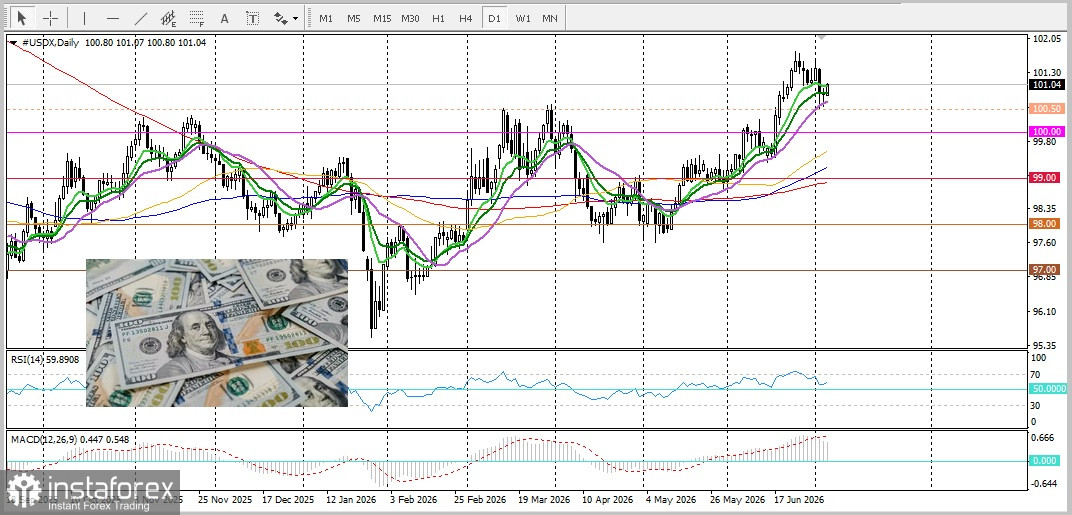Click the 96.10 price scale value
Viewport: 1072px width, 515px height.
coord(1045,311)
